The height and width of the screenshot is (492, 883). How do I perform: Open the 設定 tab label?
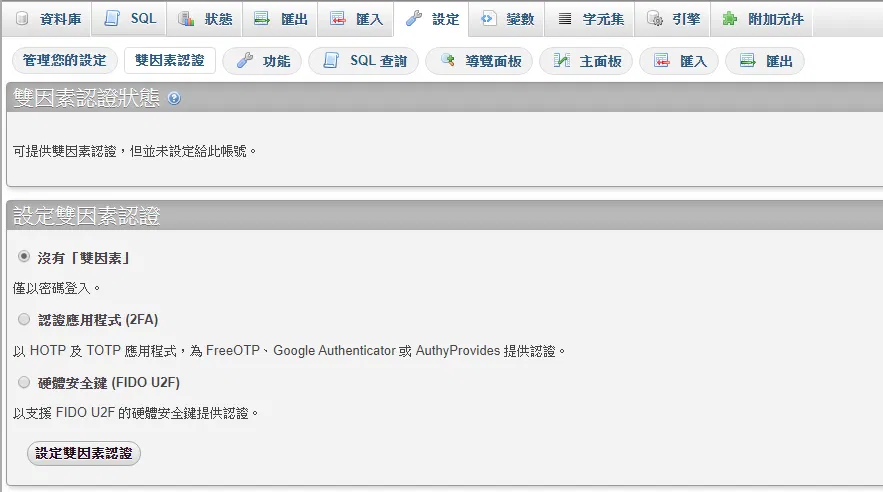coord(445,20)
